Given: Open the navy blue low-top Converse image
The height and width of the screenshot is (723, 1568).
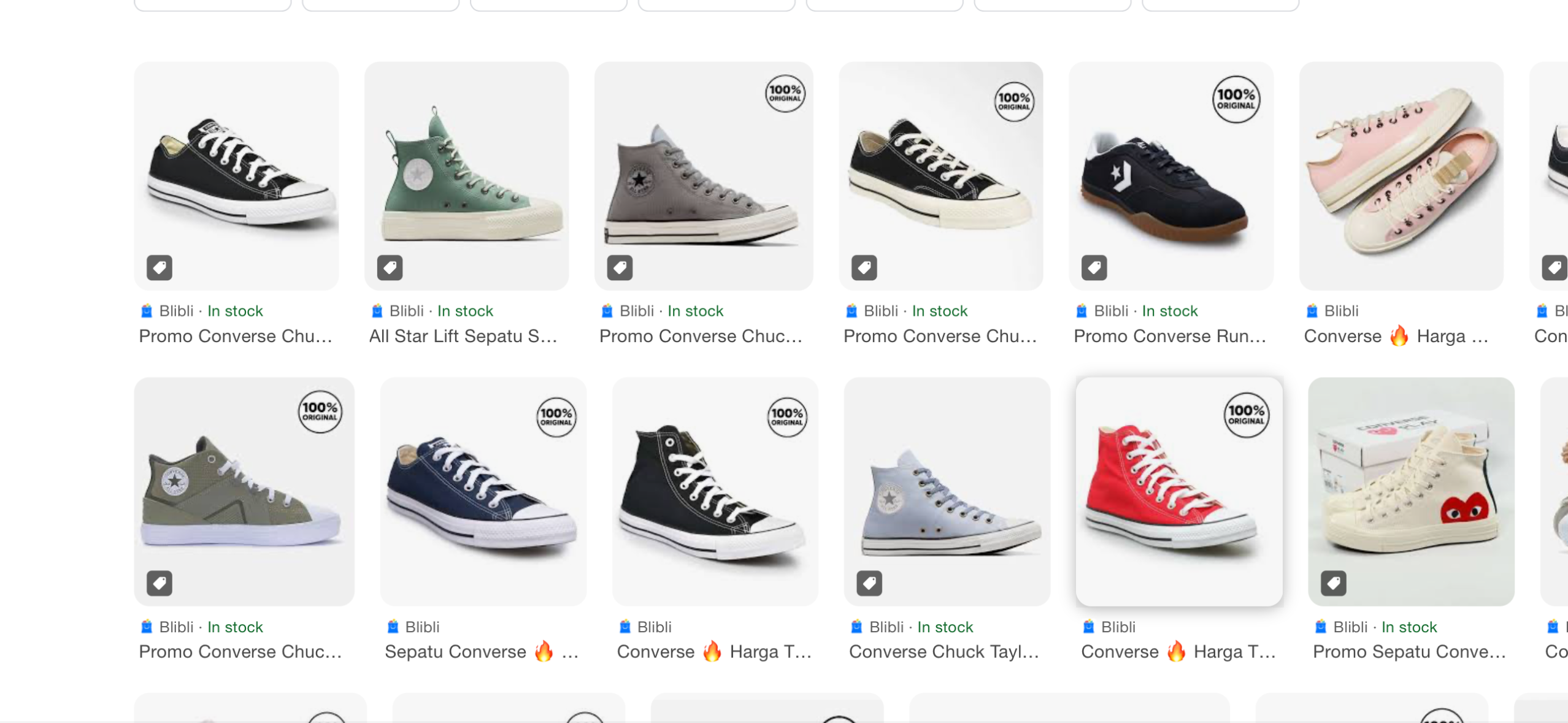Looking at the screenshot, I should coord(483,491).
